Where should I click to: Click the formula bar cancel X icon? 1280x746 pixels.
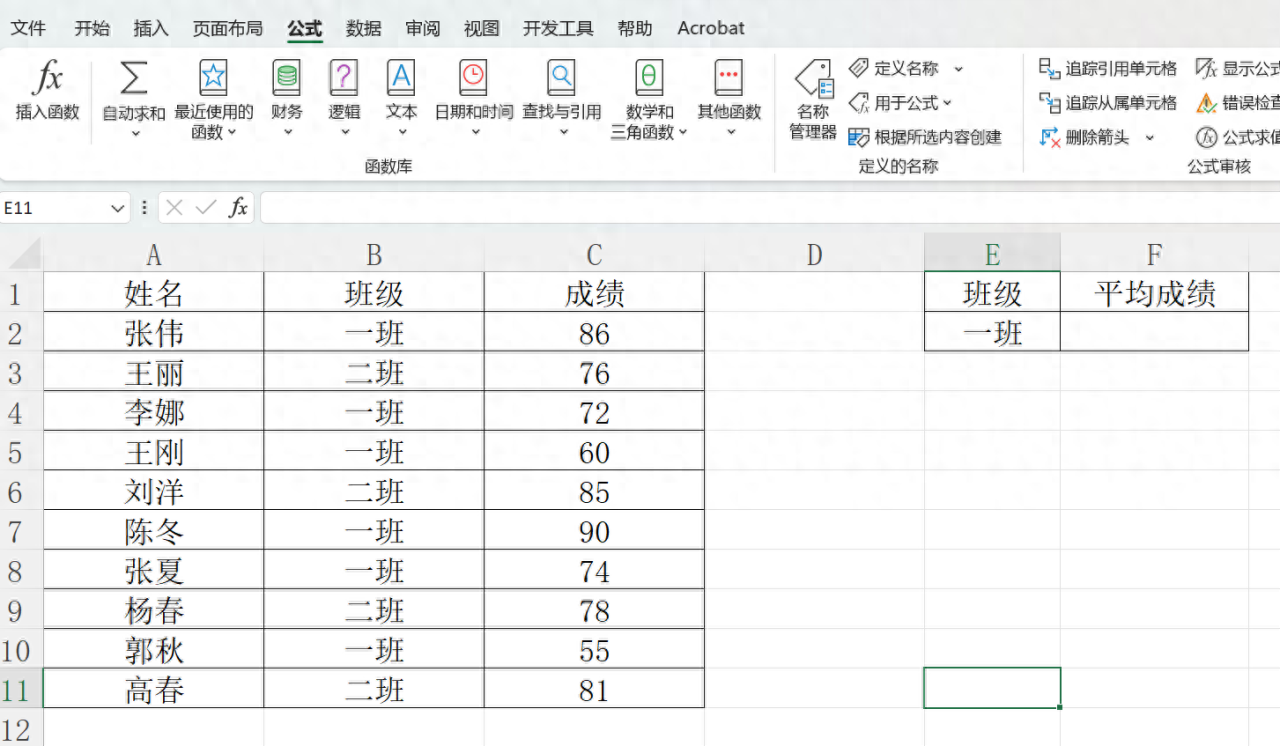coord(174,207)
